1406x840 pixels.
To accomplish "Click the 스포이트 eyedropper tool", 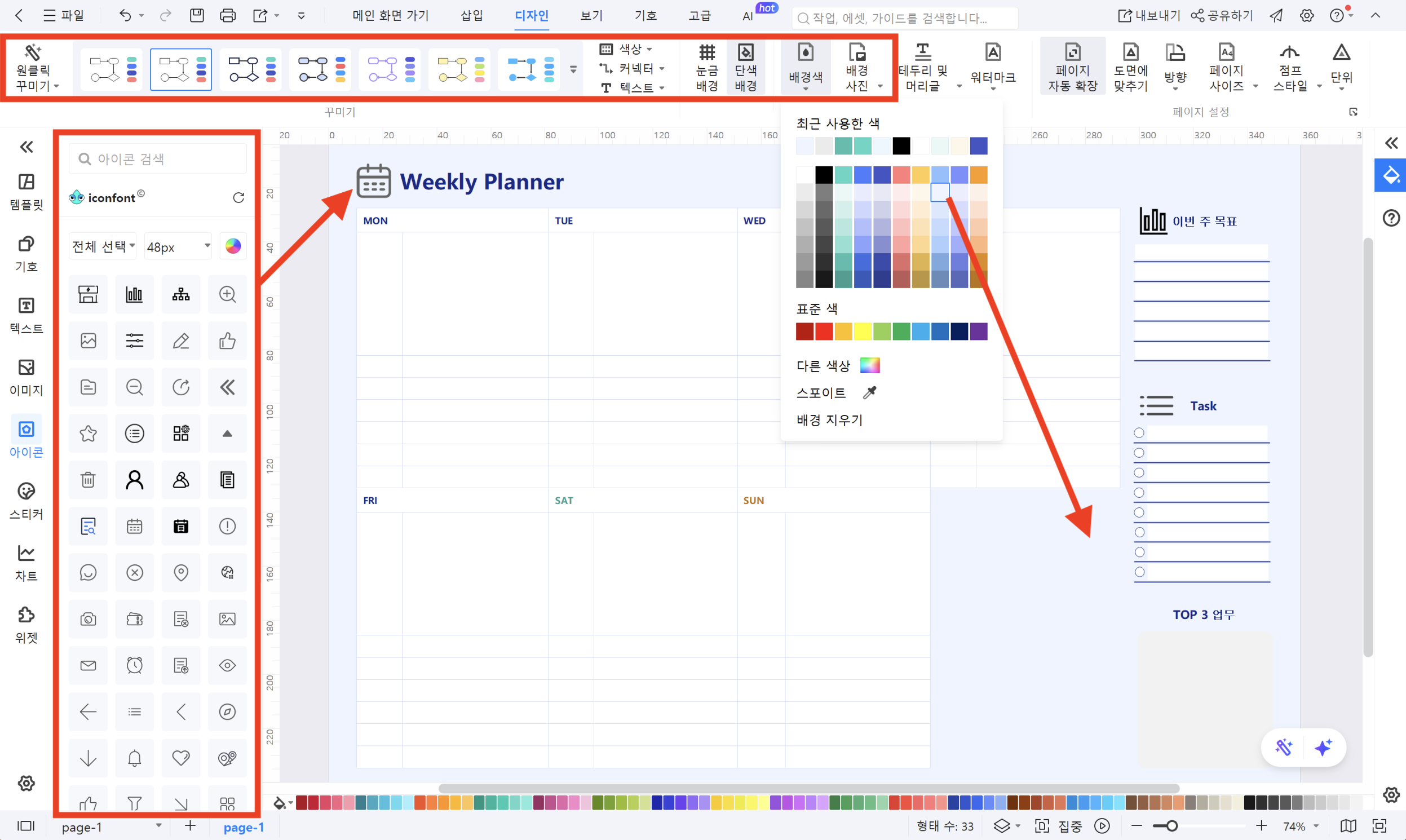I will 838,392.
